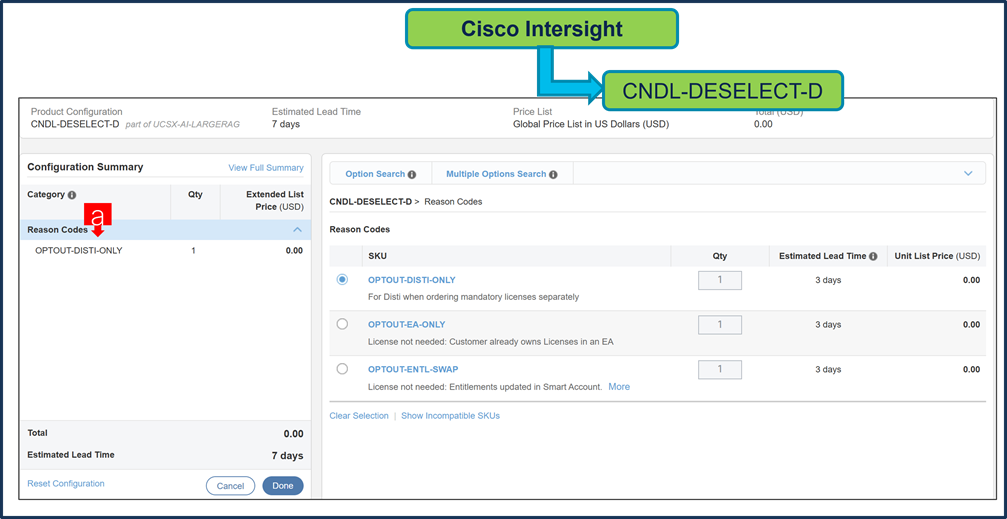Click the CNDL-DESELECT-D breadcrumb
This screenshot has width=1007, height=519.
(371, 202)
